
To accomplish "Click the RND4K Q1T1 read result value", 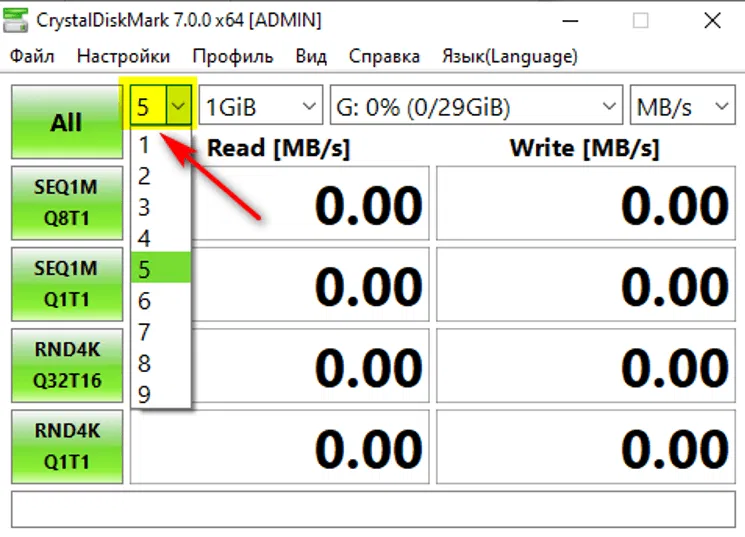I will (280, 447).
